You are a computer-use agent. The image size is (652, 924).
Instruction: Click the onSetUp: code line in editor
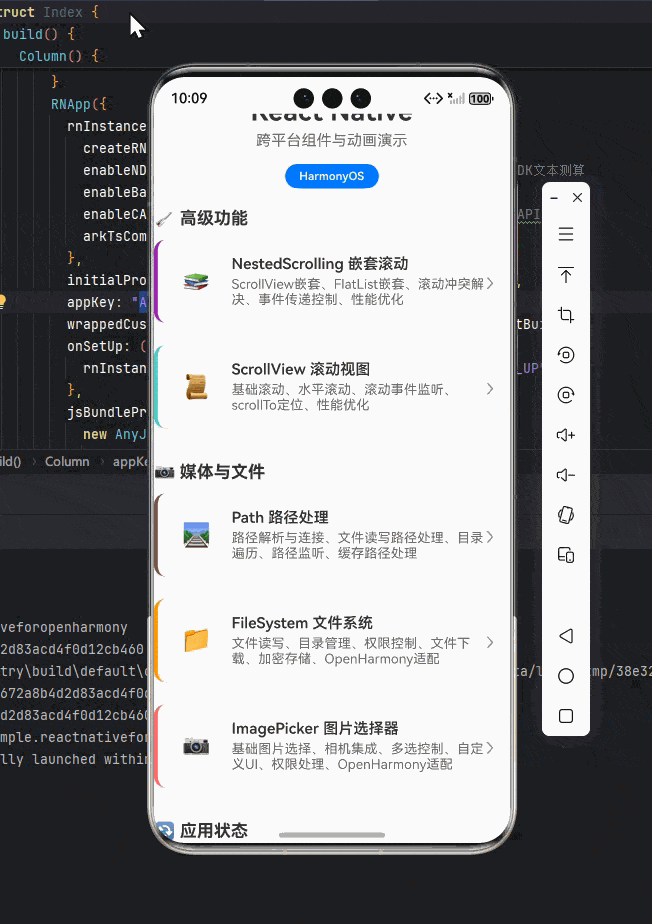click(106, 346)
